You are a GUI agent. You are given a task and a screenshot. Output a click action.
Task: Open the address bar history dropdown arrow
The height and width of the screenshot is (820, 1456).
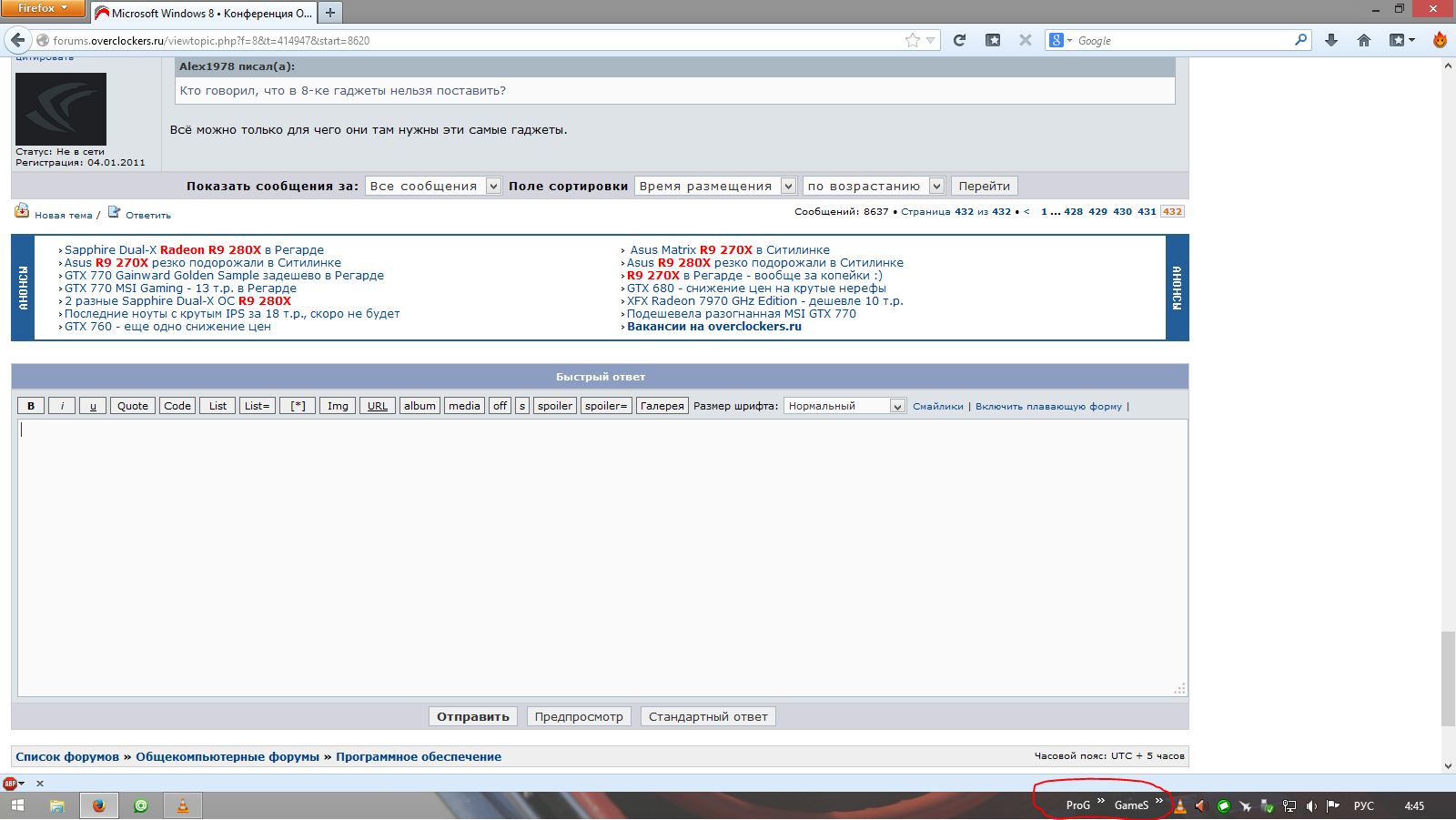click(930, 40)
